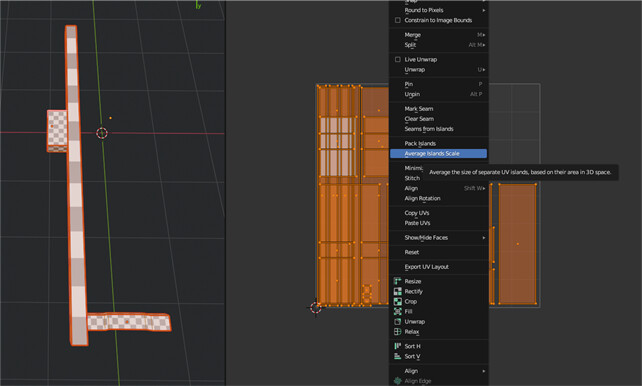Open the Unwrap submenu with U shortcut

[x=439, y=70]
